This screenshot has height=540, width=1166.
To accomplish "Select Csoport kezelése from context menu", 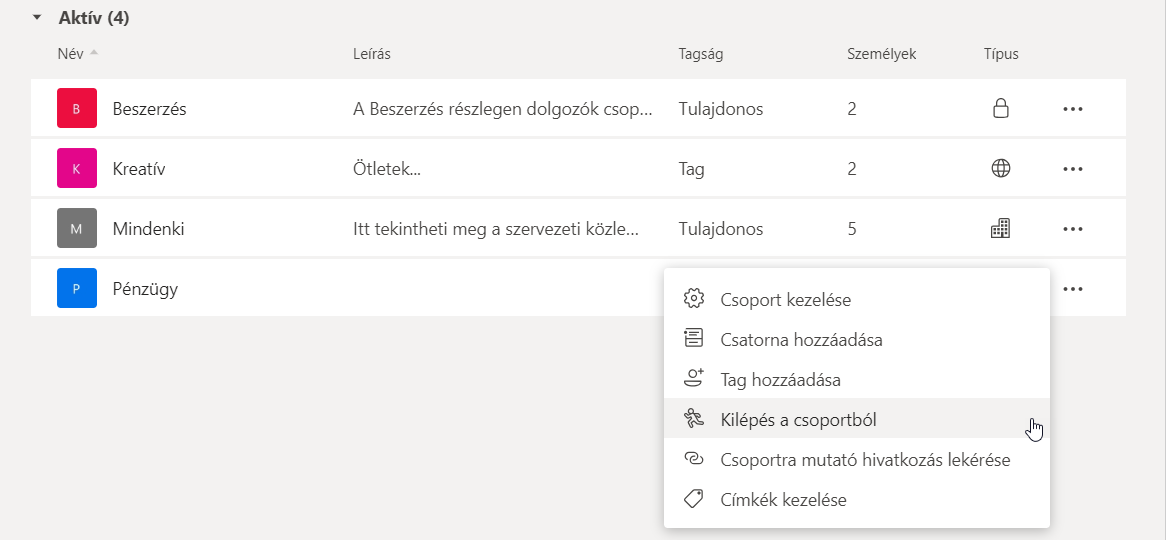I will pos(785,299).
